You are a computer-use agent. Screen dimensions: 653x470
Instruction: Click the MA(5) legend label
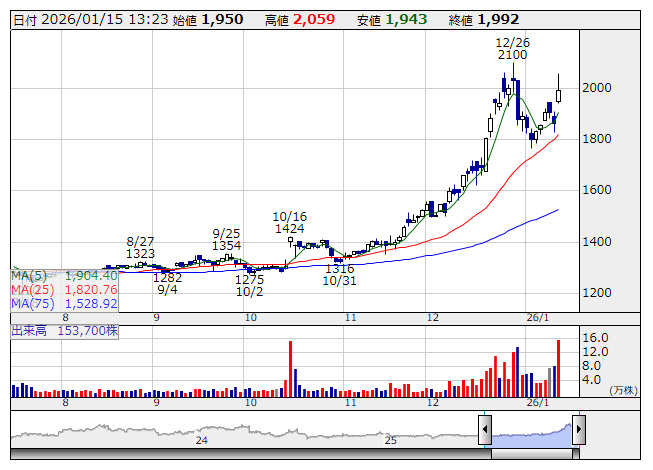click(31, 275)
